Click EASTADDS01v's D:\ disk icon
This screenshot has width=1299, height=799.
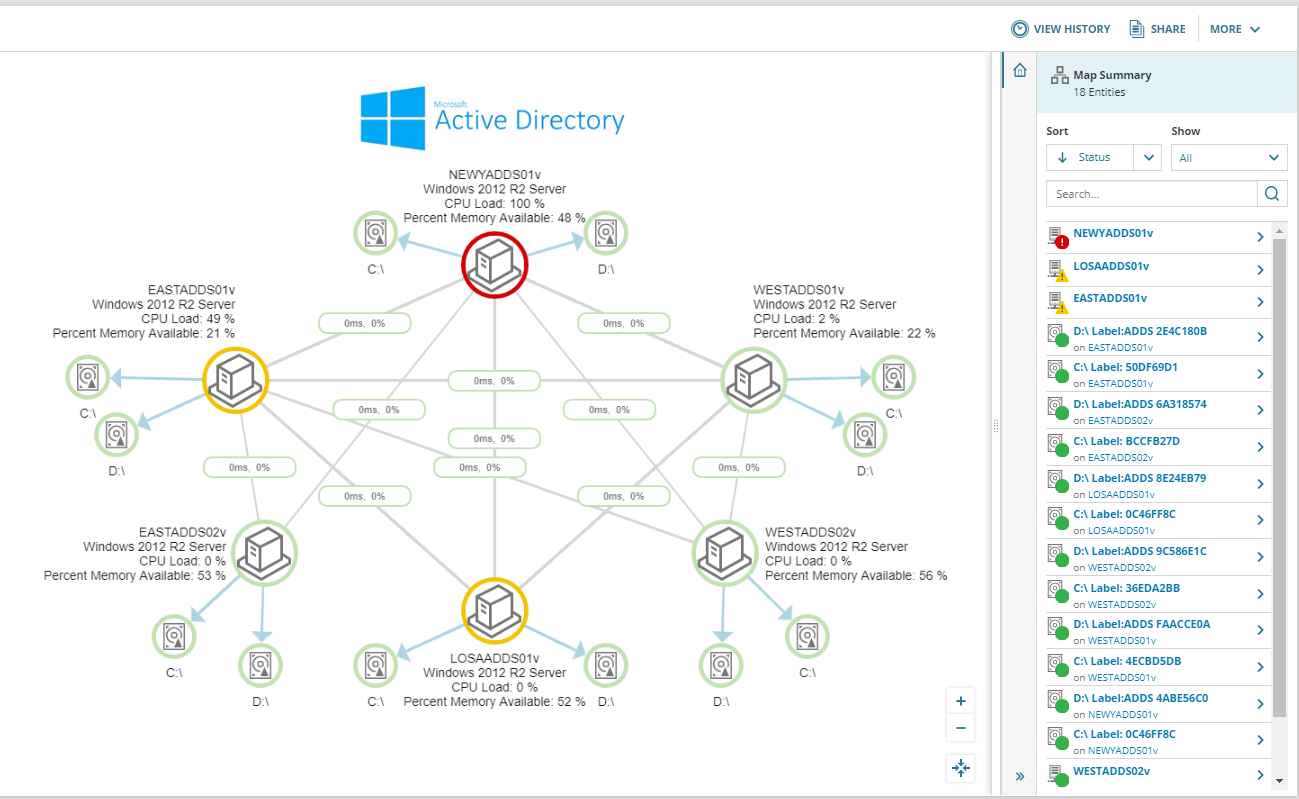coord(117,434)
